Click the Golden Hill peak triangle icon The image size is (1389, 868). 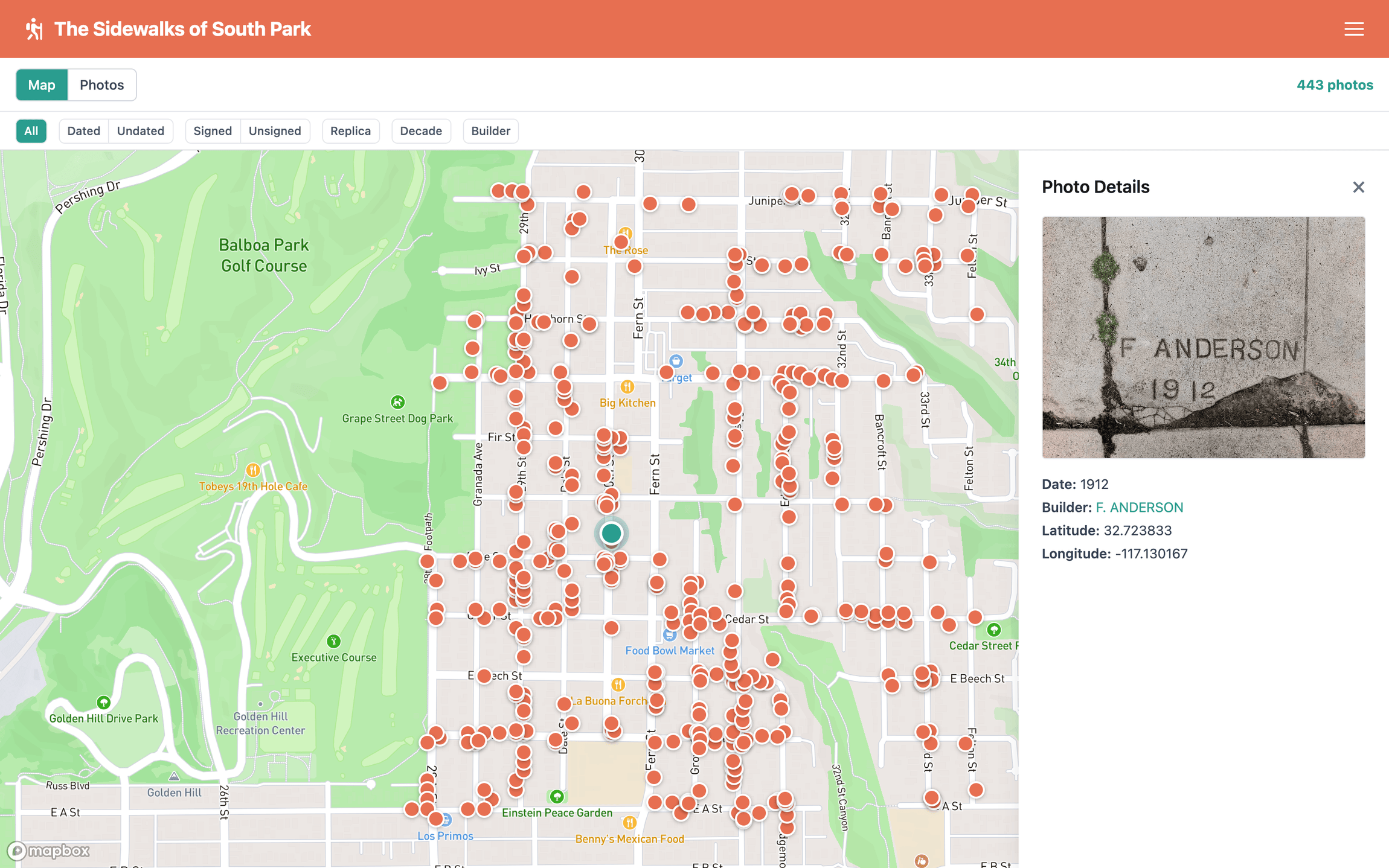[174, 776]
